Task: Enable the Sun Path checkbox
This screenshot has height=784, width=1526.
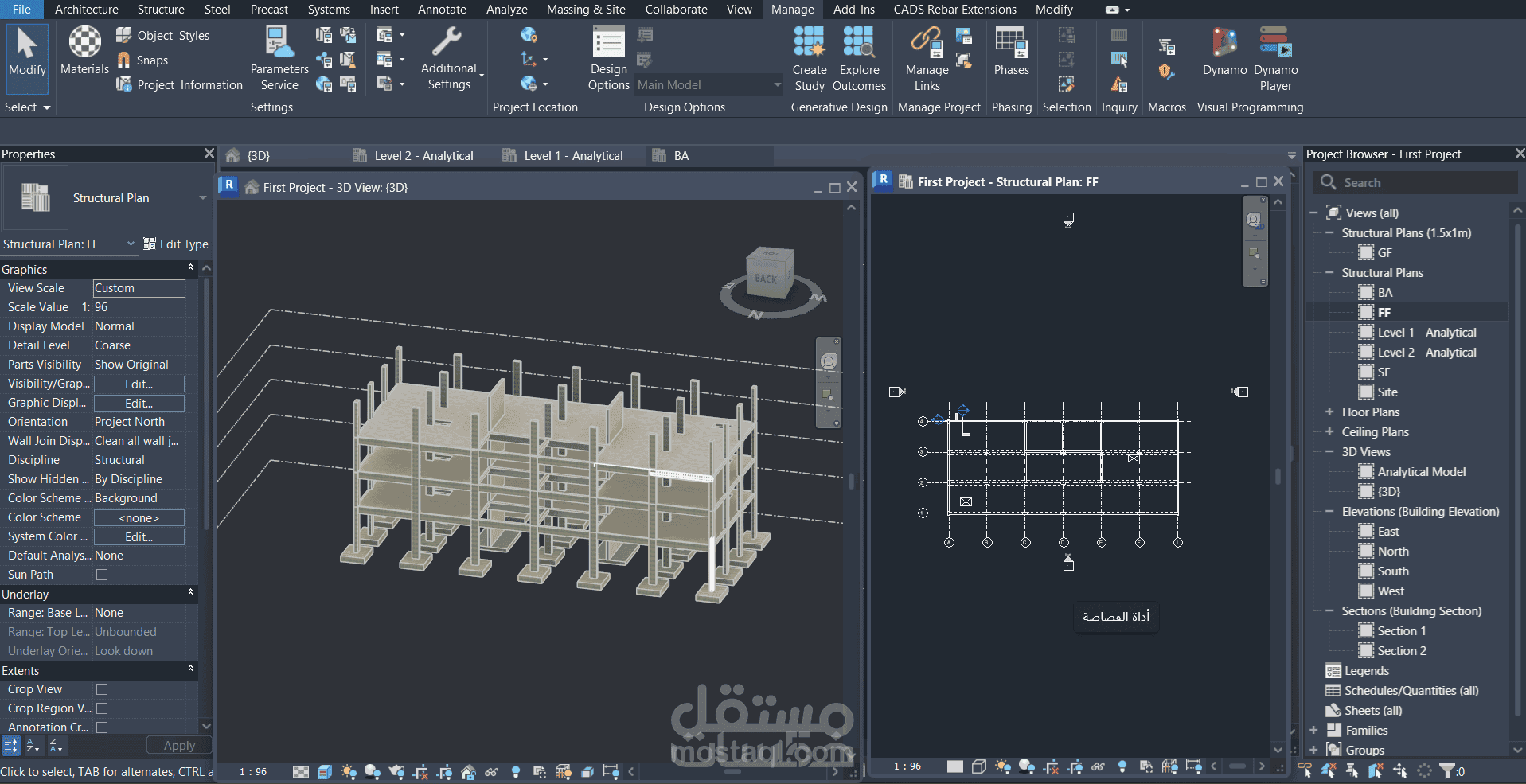Action: coord(102,575)
